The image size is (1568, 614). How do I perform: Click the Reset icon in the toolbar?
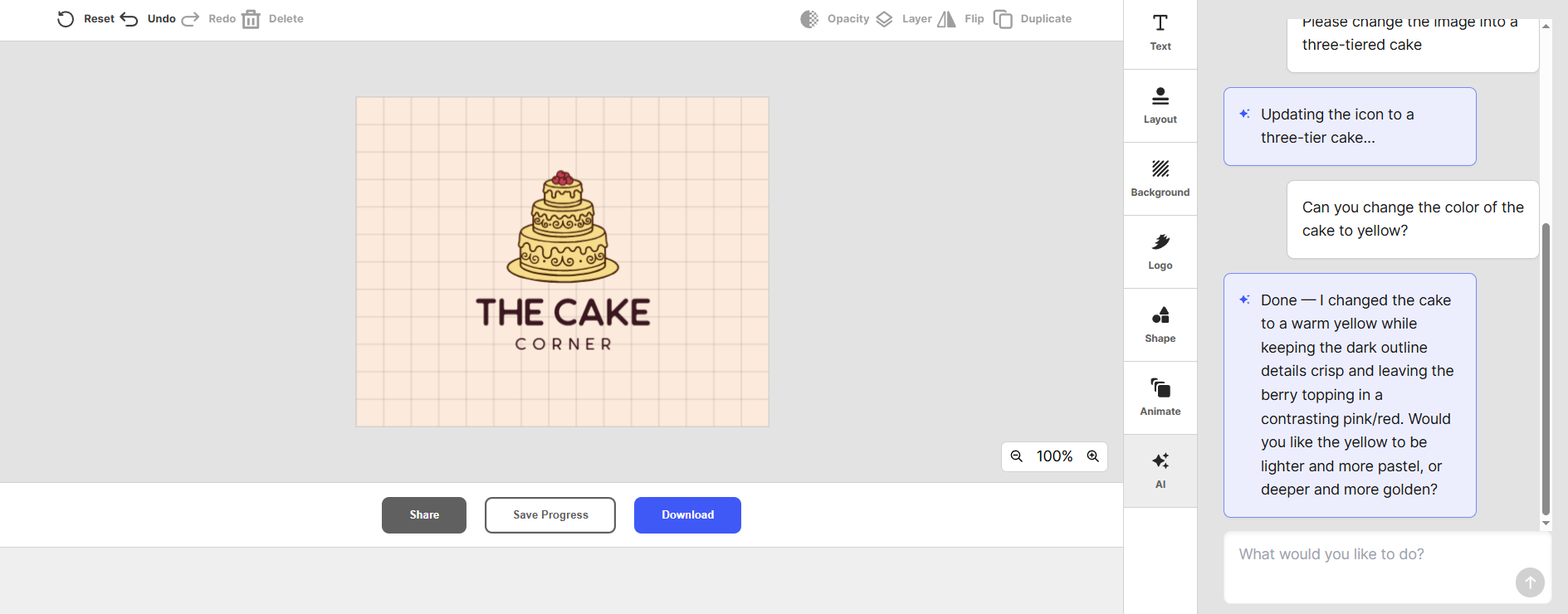[66, 19]
